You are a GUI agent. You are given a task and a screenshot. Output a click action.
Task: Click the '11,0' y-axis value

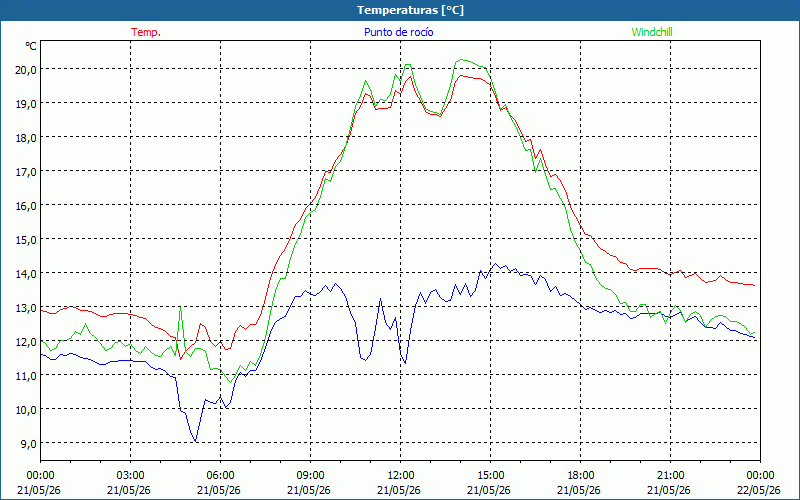(26, 376)
